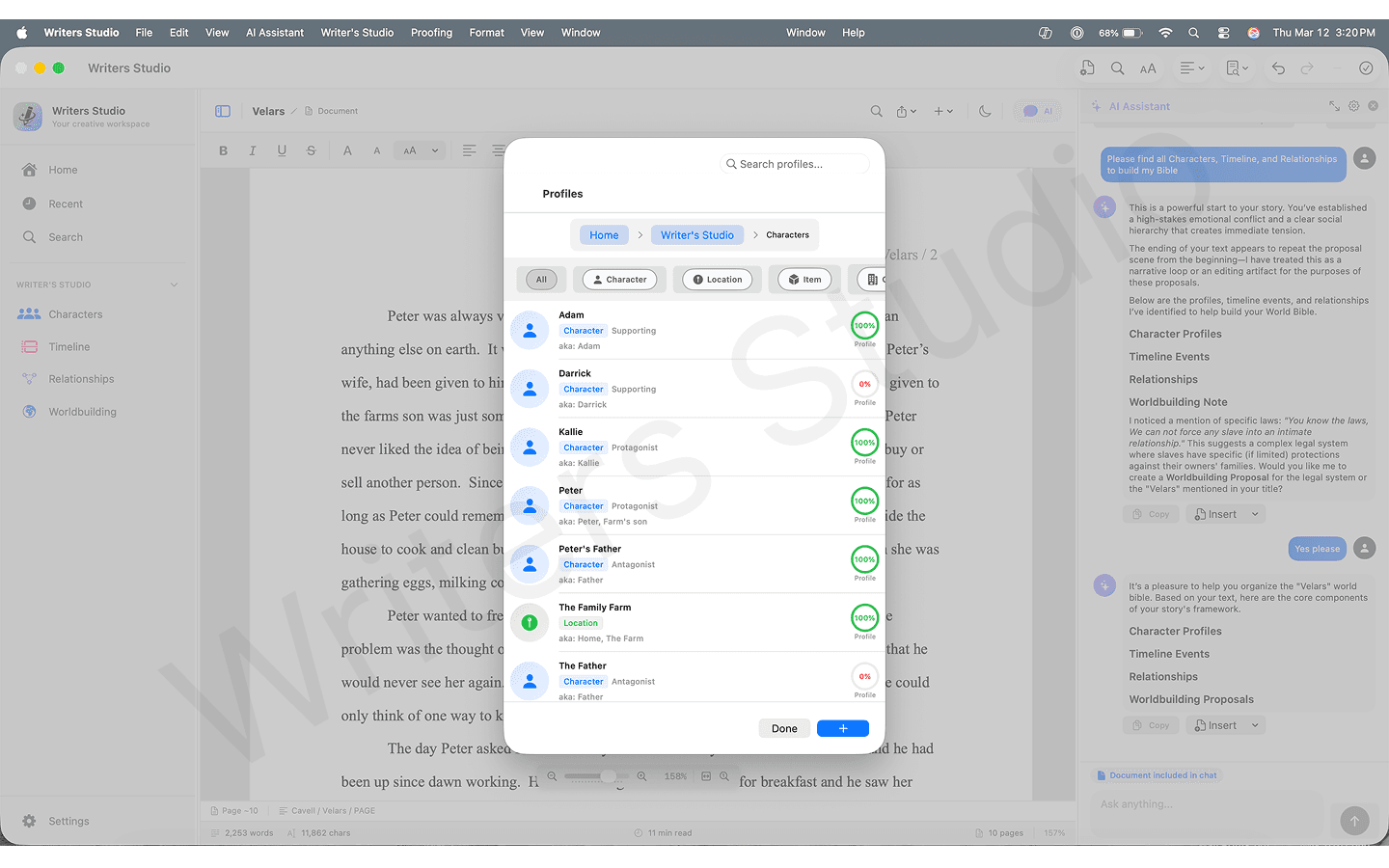Viewport: 1389px width, 868px height.
Task: Open the AA font size dropdown in format bar
Action: [x=421, y=150]
